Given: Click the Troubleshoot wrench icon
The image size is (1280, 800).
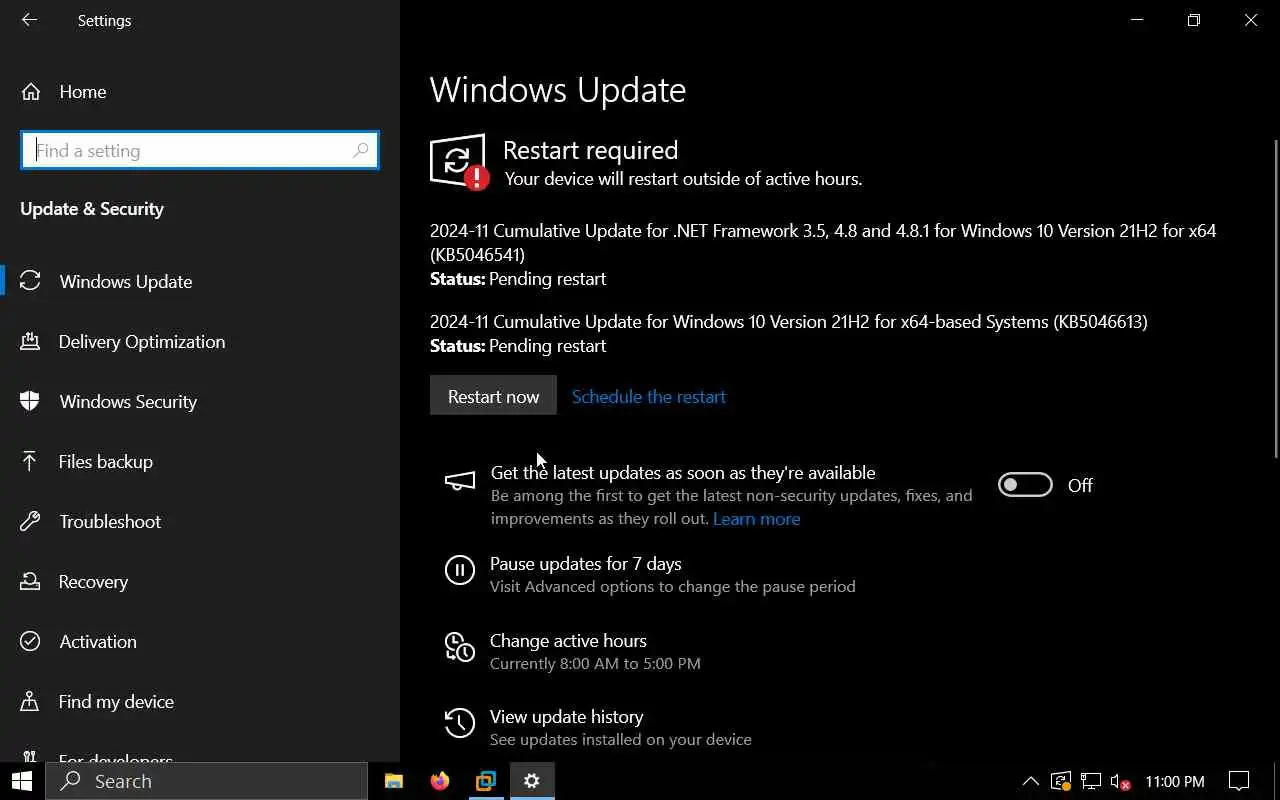Looking at the screenshot, I should [x=30, y=521].
